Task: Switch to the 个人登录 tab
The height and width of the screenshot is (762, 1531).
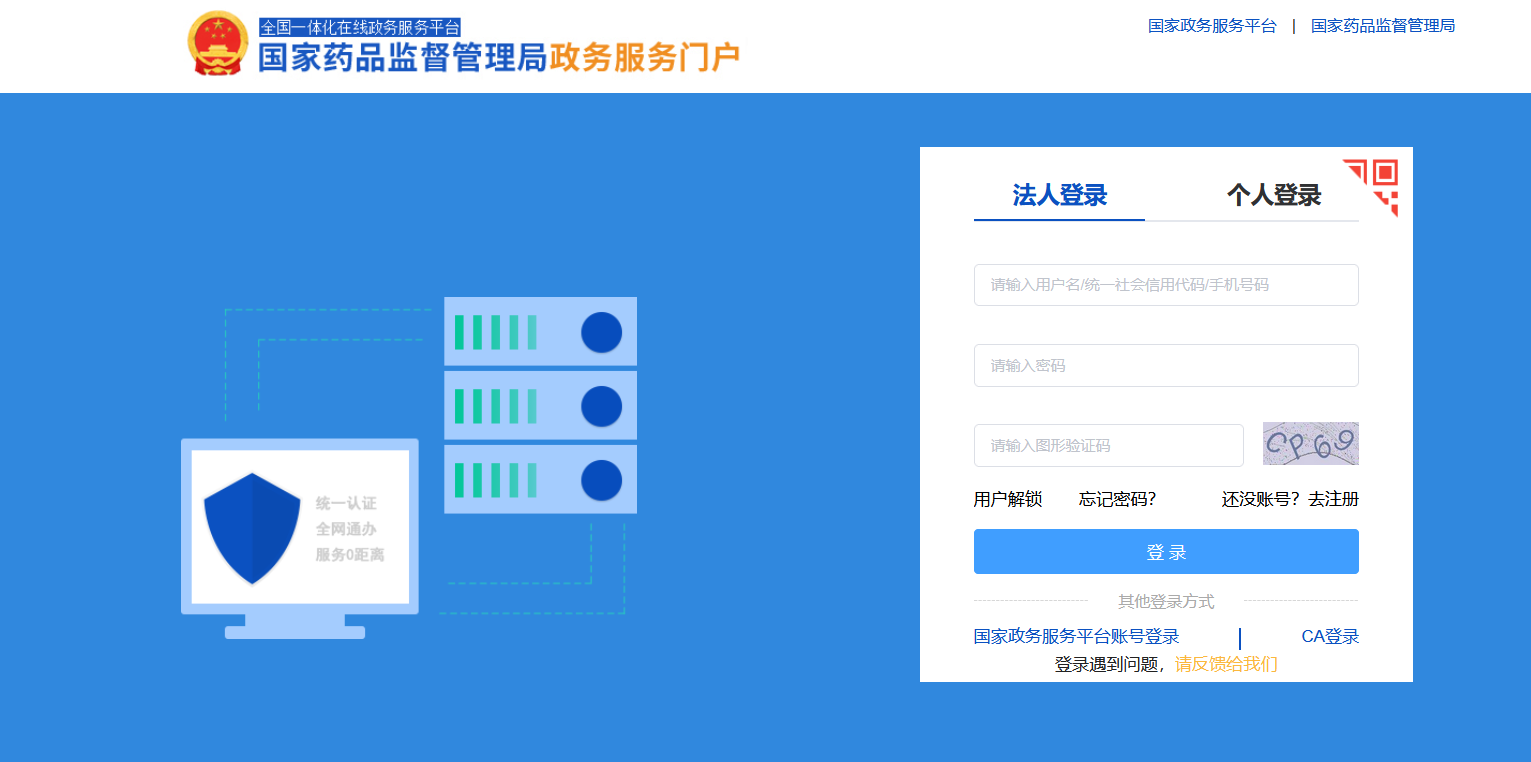Action: pyautogui.click(x=1273, y=195)
